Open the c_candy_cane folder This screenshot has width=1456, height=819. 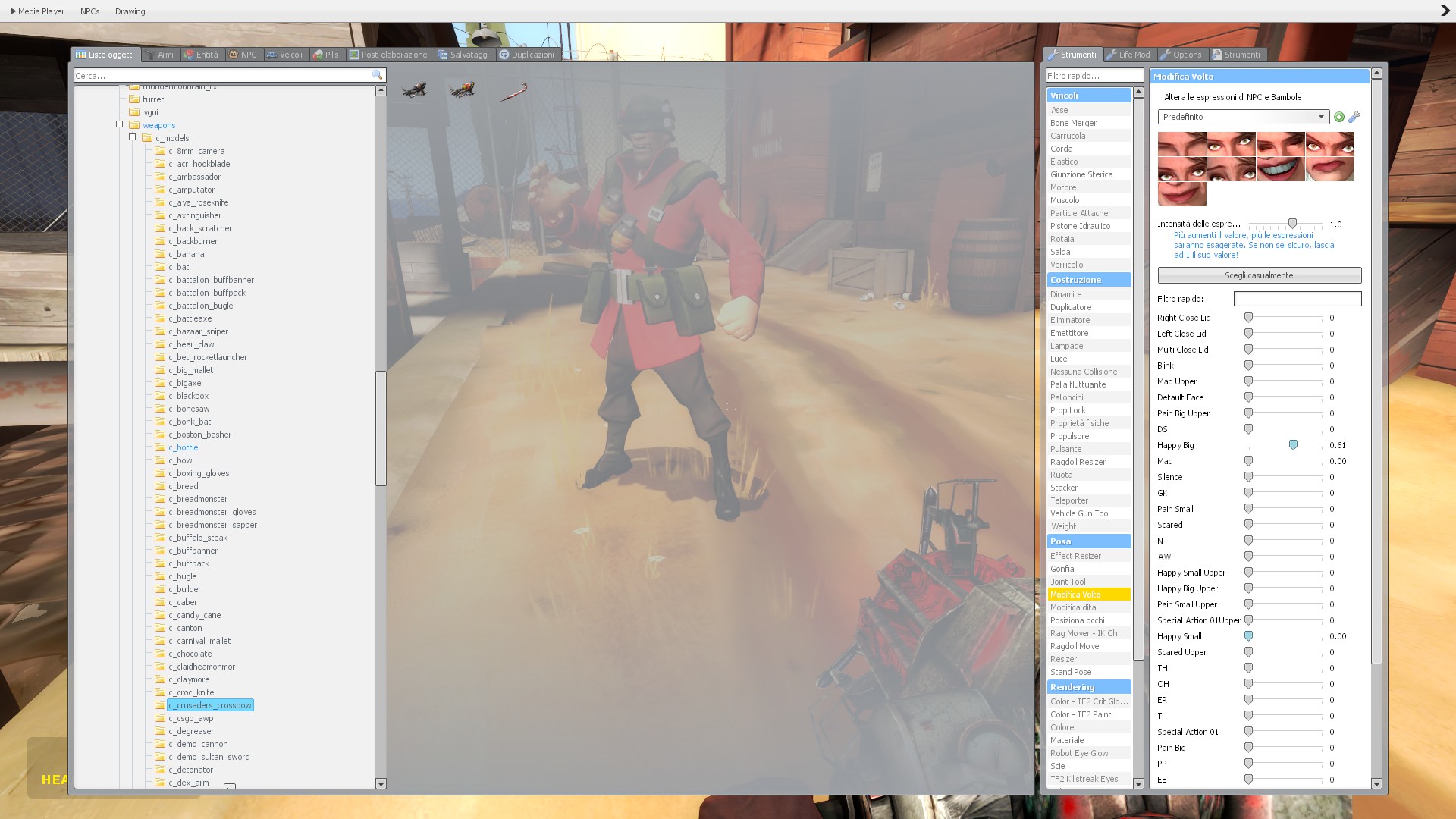tap(195, 615)
